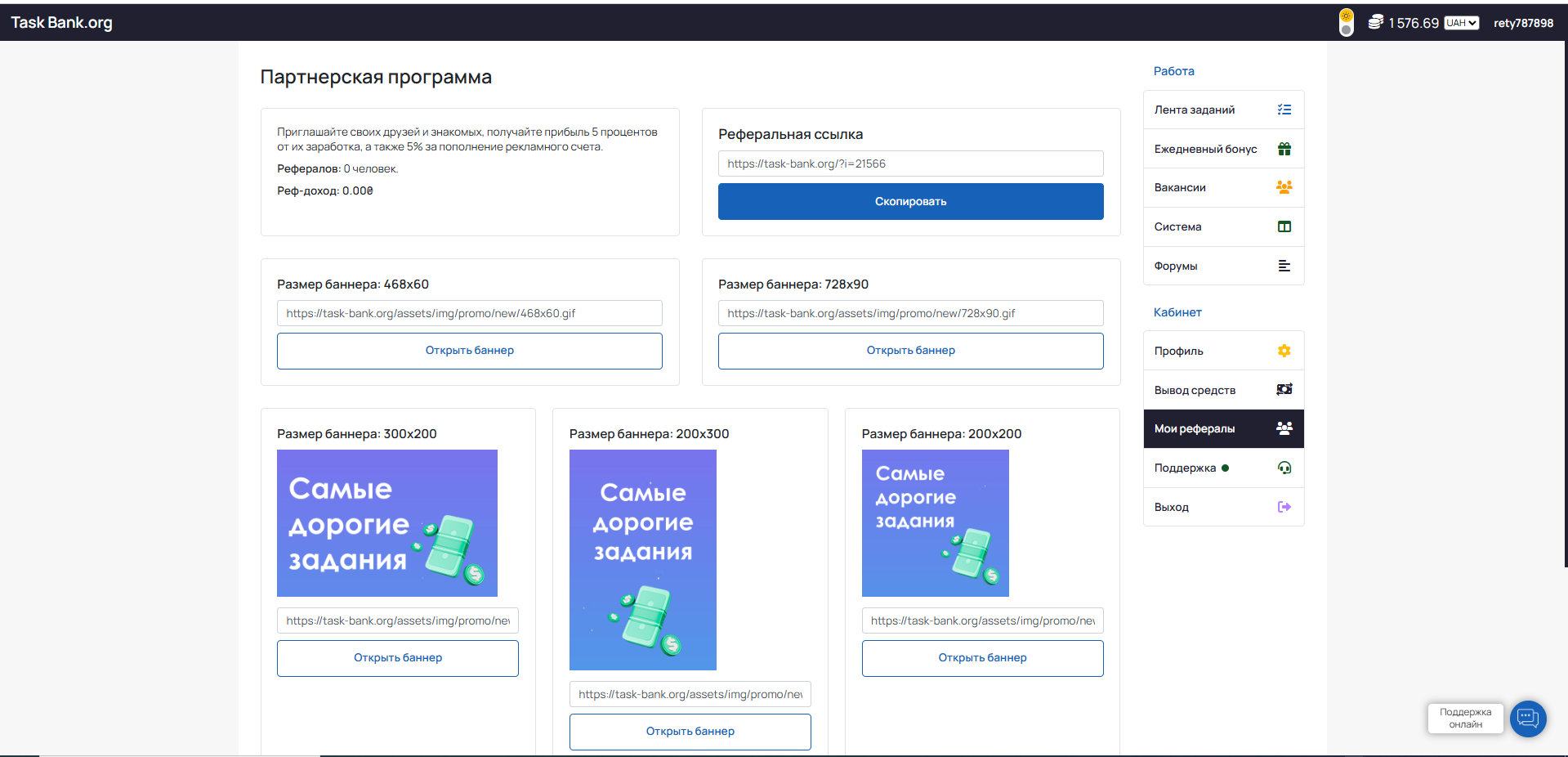Image resolution: width=1568 pixels, height=757 pixels.
Task: Go to Task Bank.org home logo
Action: coord(61,23)
